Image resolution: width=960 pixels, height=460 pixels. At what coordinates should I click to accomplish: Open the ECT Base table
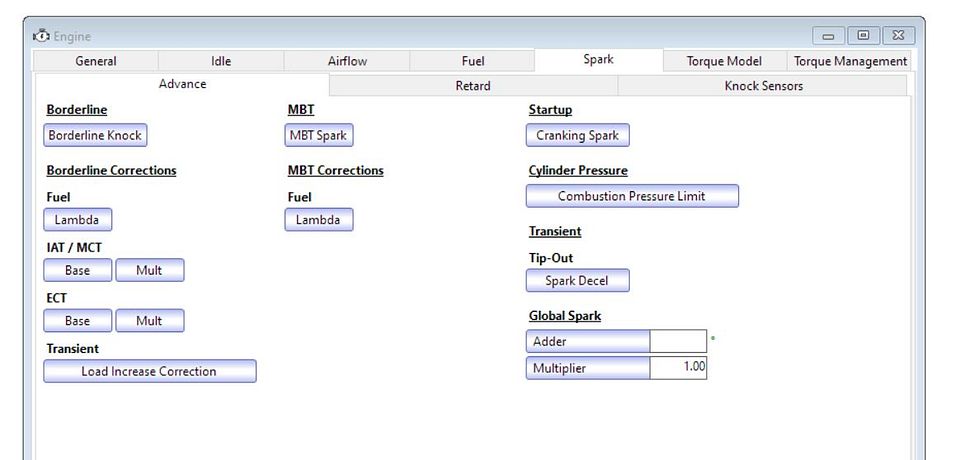[x=77, y=321]
